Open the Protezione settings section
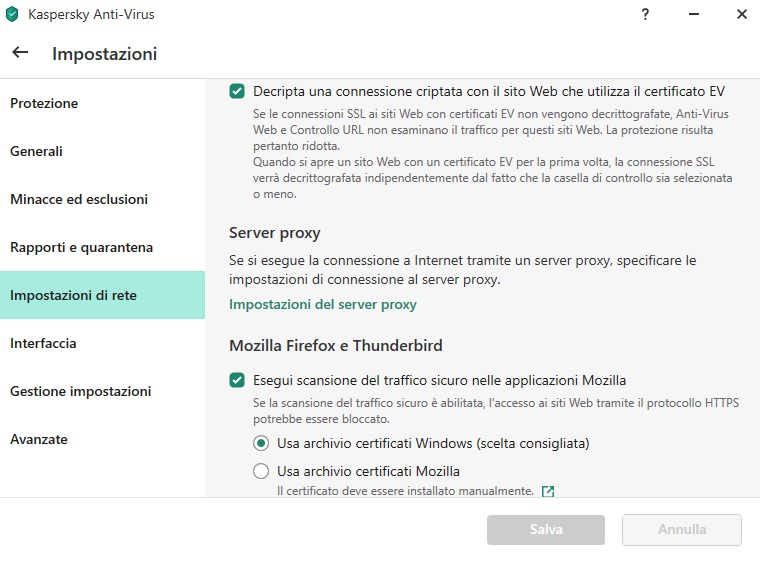 pyautogui.click(x=102, y=103)
